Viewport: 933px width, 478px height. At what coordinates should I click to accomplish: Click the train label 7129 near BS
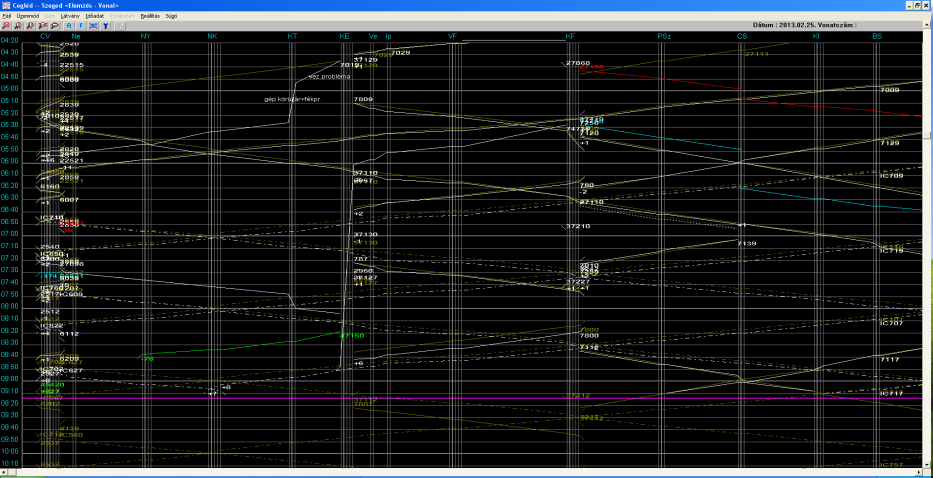pos(890,143)
